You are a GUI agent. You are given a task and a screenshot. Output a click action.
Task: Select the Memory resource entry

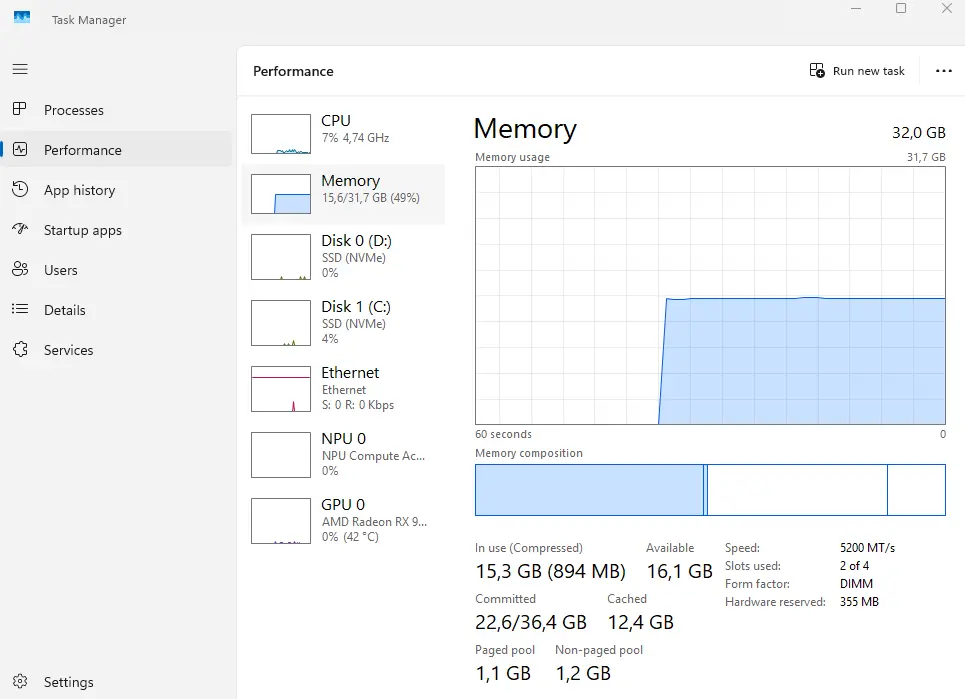click(x=343, y=189)
